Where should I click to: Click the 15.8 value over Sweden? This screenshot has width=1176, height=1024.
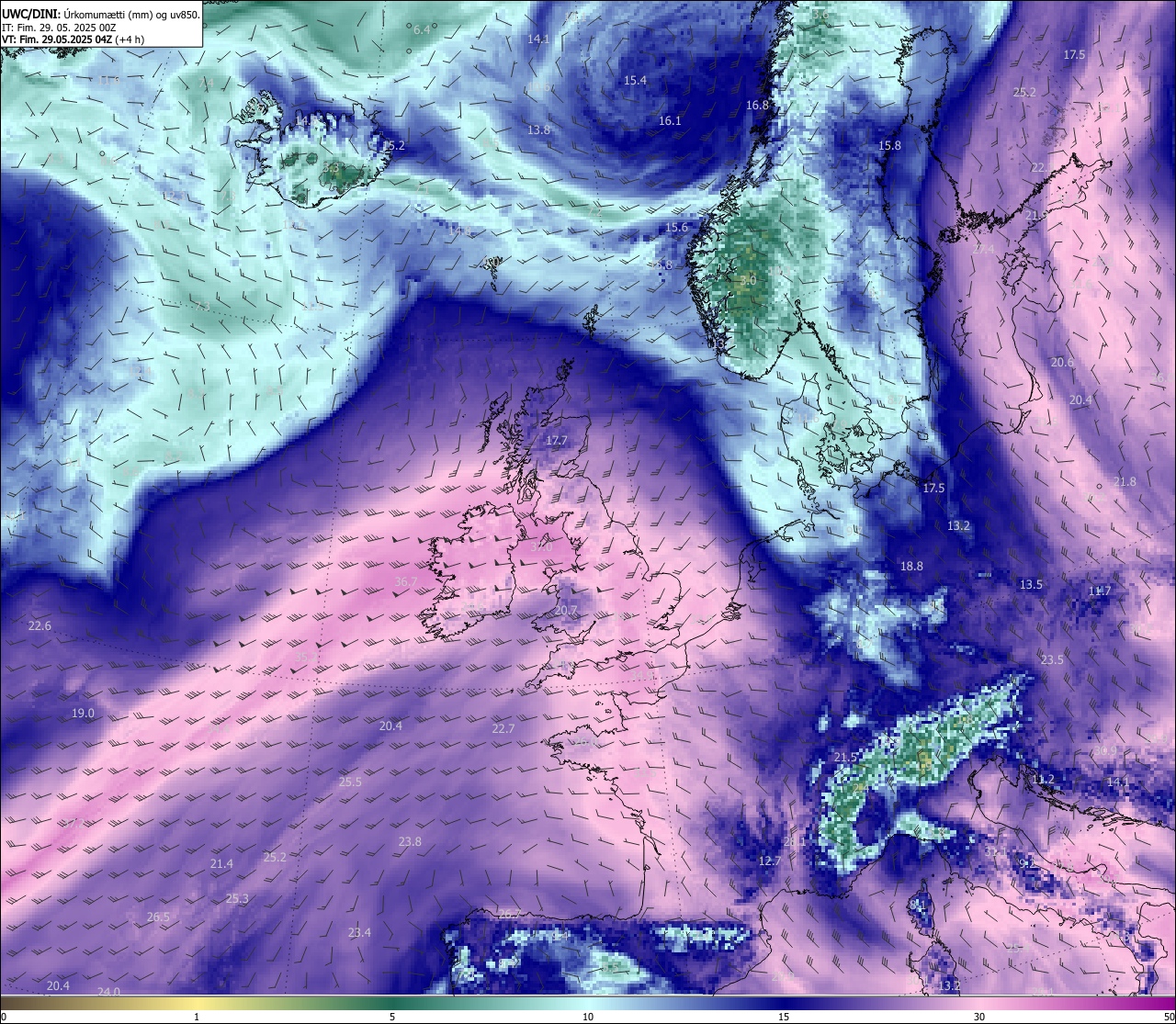889,145
